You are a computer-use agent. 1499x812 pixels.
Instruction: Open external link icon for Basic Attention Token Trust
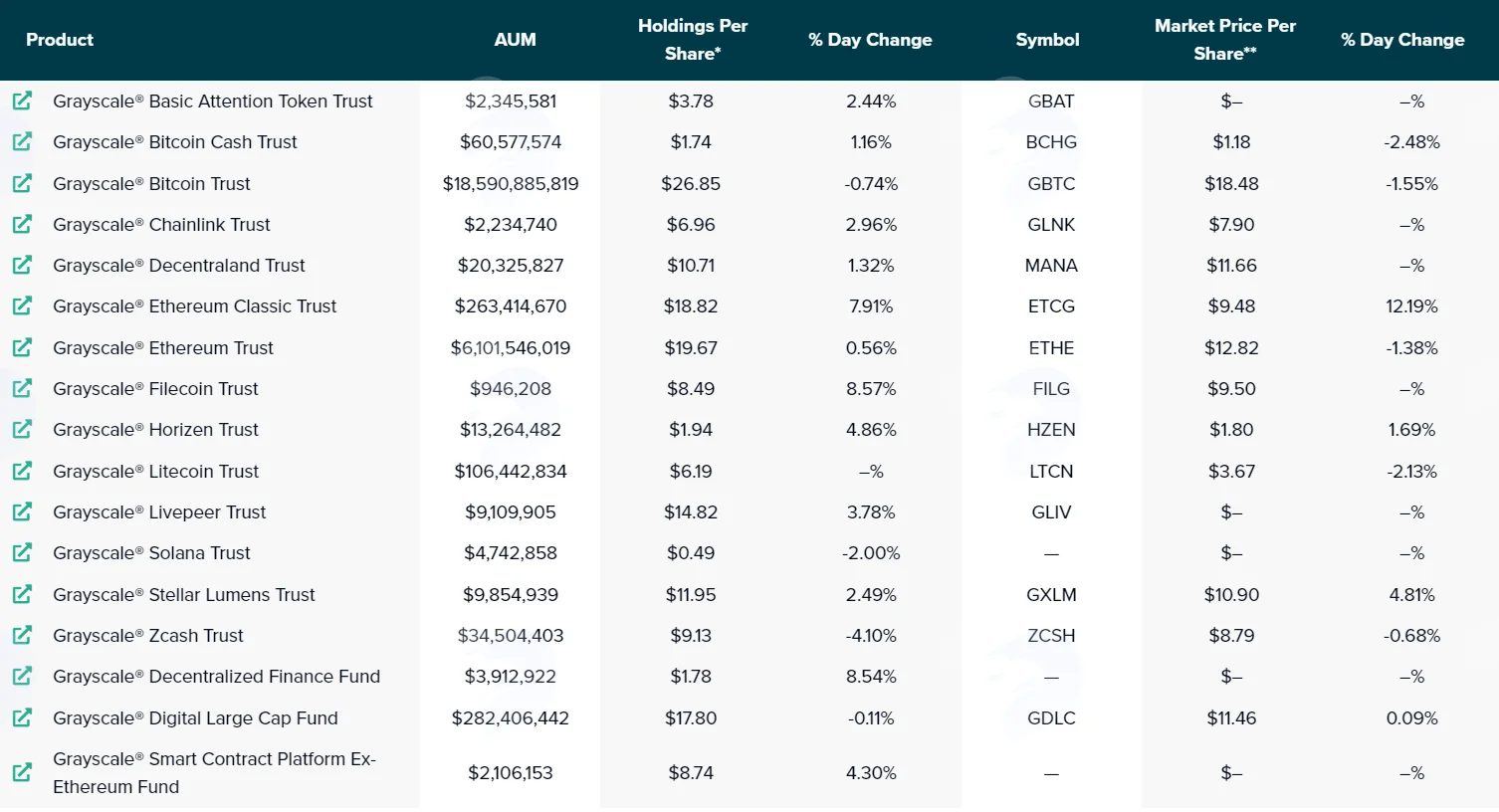click(22, 101)
